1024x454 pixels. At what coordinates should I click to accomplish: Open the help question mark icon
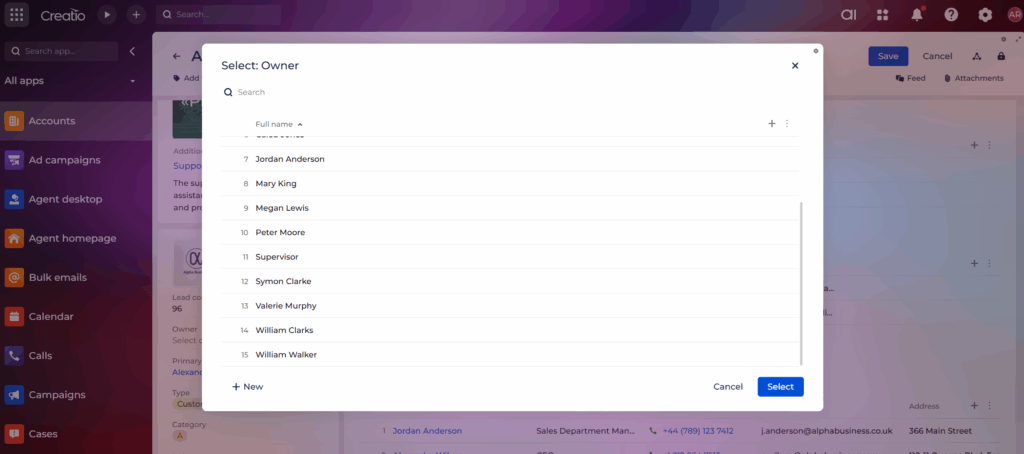tap(950, 15)
